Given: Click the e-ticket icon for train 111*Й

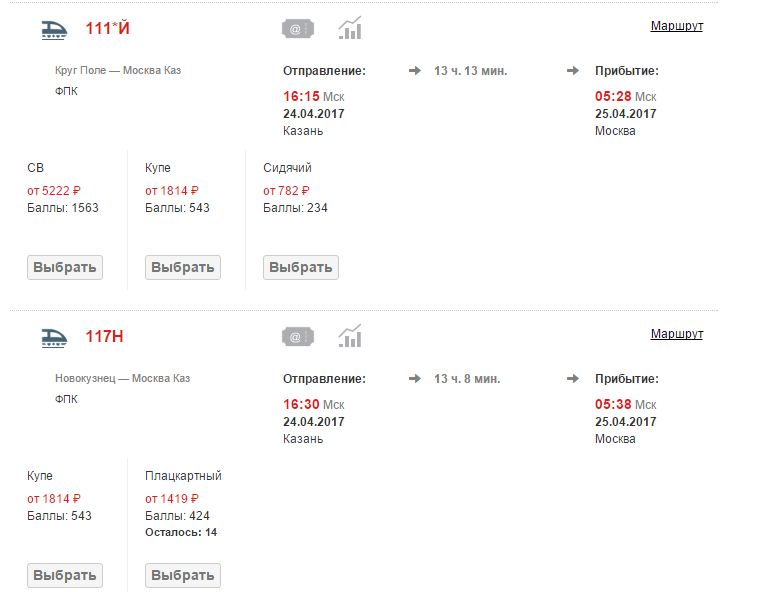Looking at the screenshot, I should pyautogui.click(x=298, y=29).
